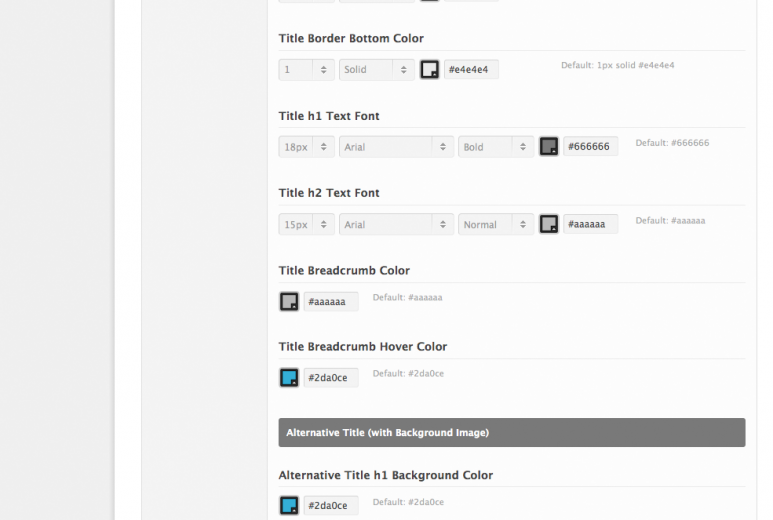The width and height of the screenshot is (773, 520).
Task: Open the Arial font dropdown for h1
Action: 396,147
